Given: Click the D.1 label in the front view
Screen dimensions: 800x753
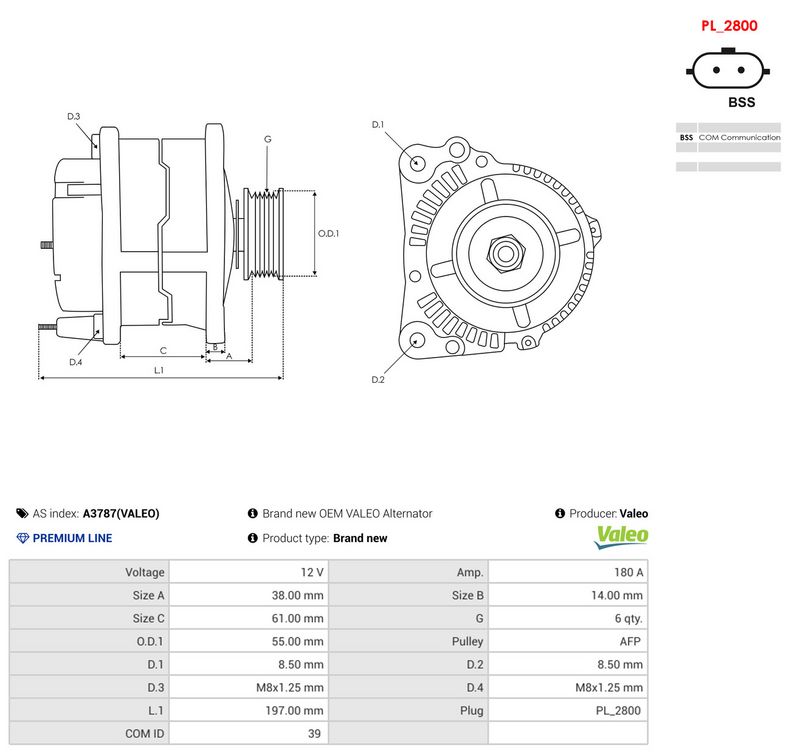Looking at the screenshot, I should pyautogui.click(x=378, y=124).
